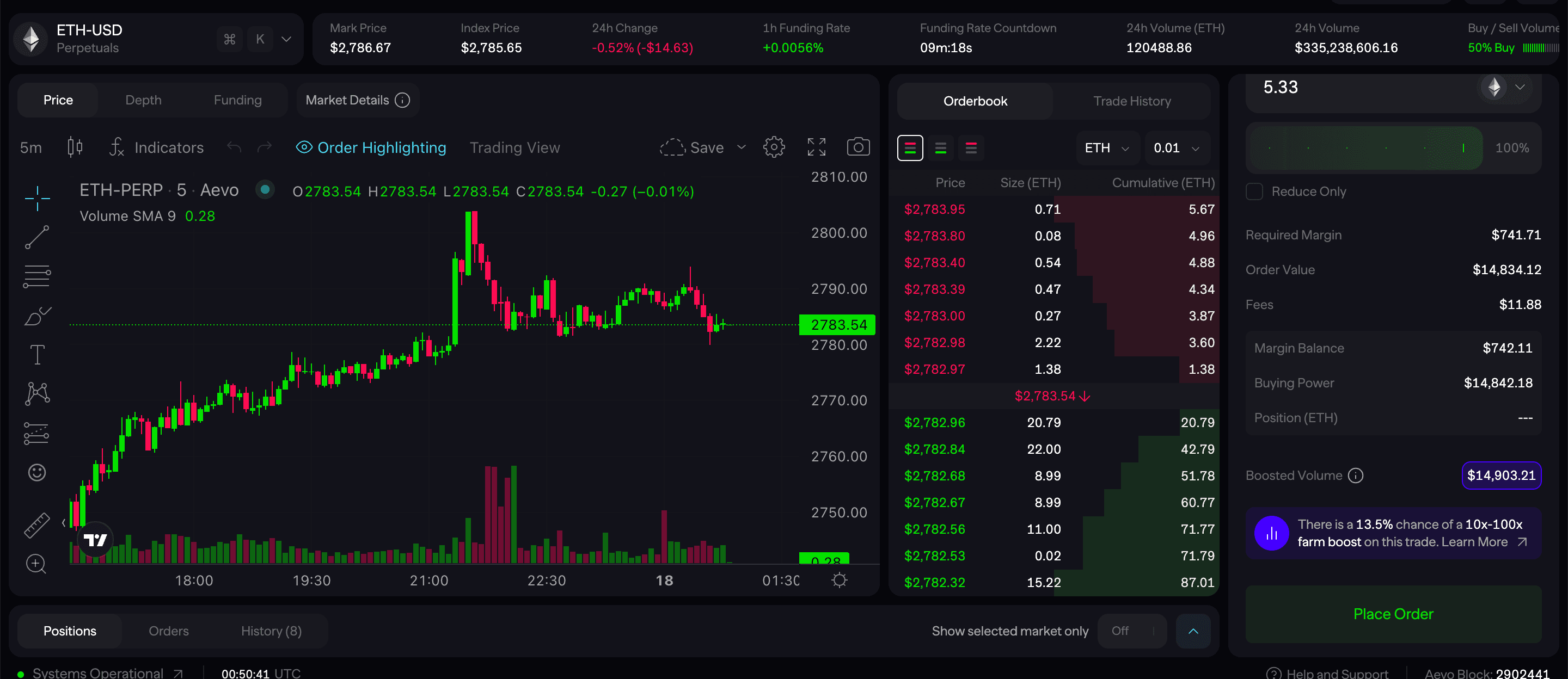
Task: Click the command key shortcut icon
Action: (229, 40)
